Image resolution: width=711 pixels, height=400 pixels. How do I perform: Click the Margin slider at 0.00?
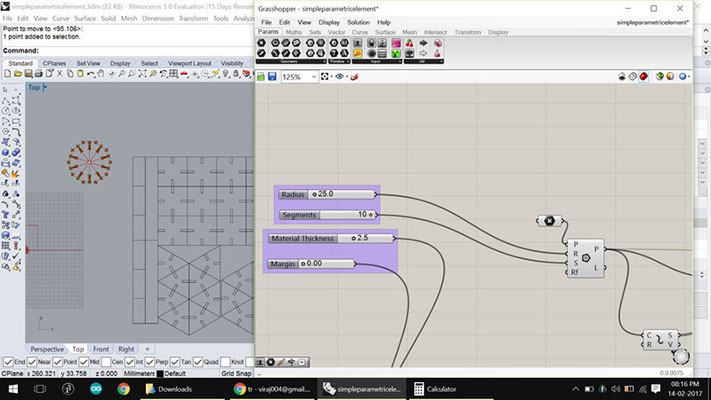[312, 263]
